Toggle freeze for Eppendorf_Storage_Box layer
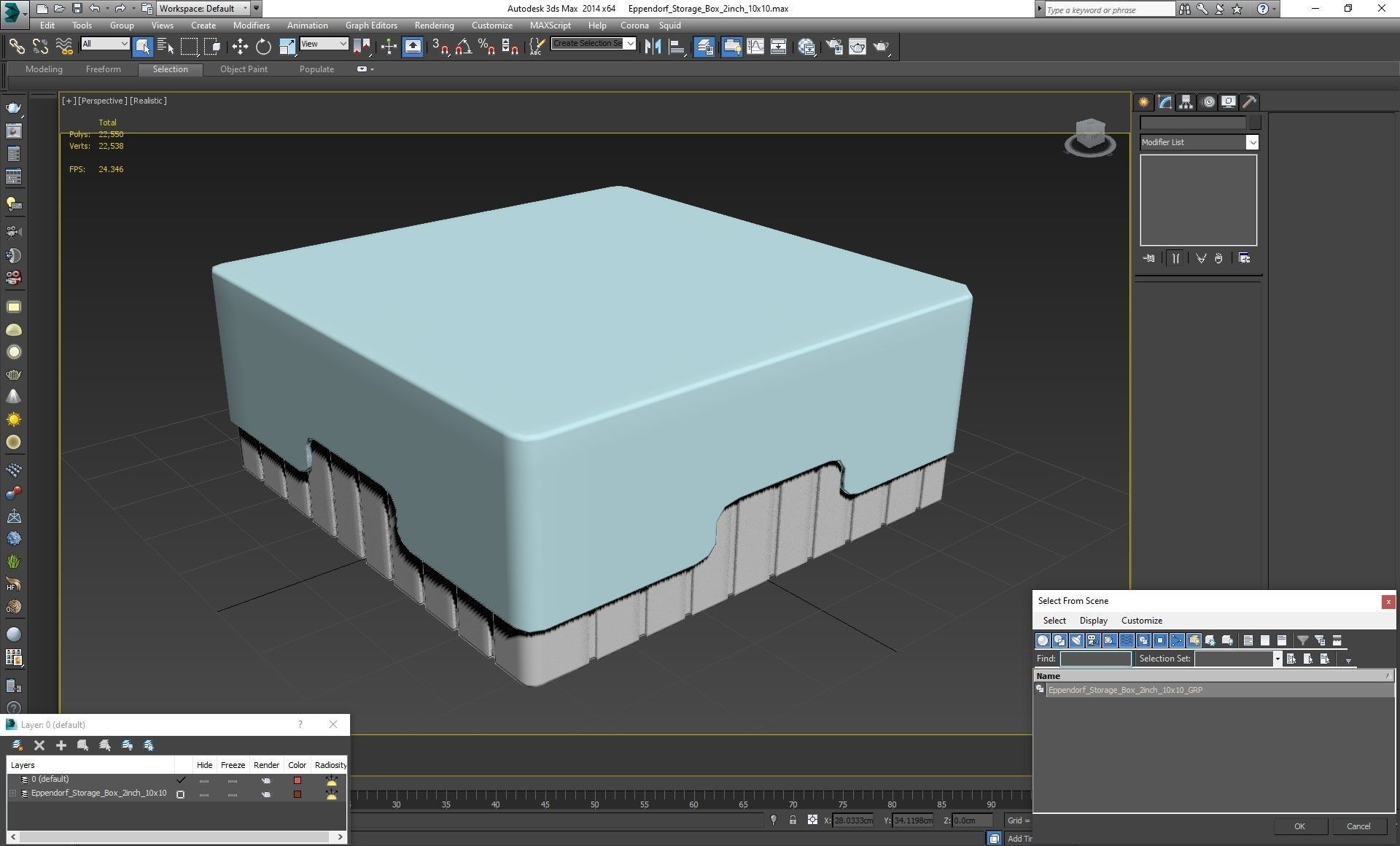 click(x=233, y=794)
